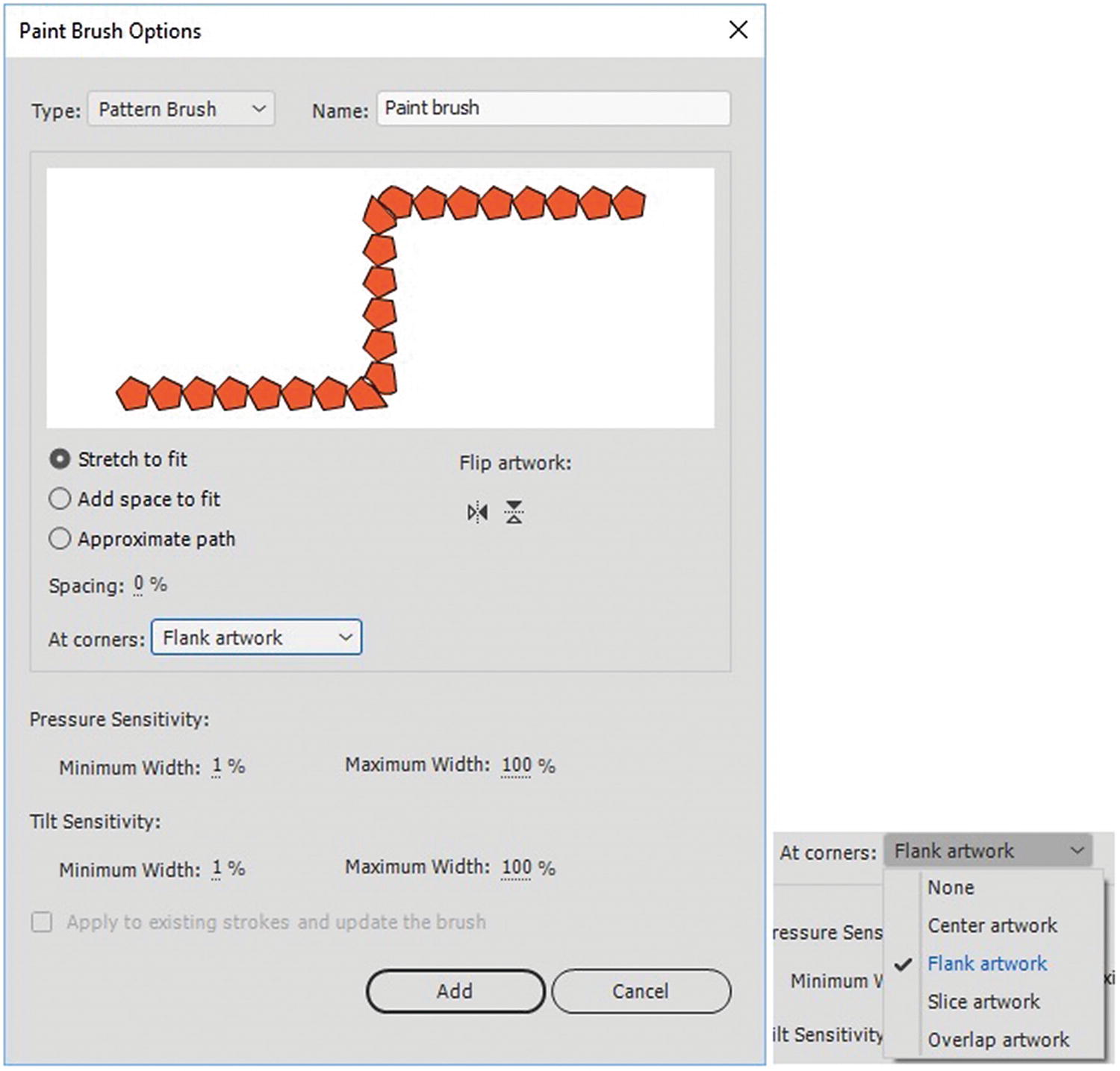Pick None from corners menu
The image size is (1120, 1071).
pyautogui.click(x=951, y=887)
